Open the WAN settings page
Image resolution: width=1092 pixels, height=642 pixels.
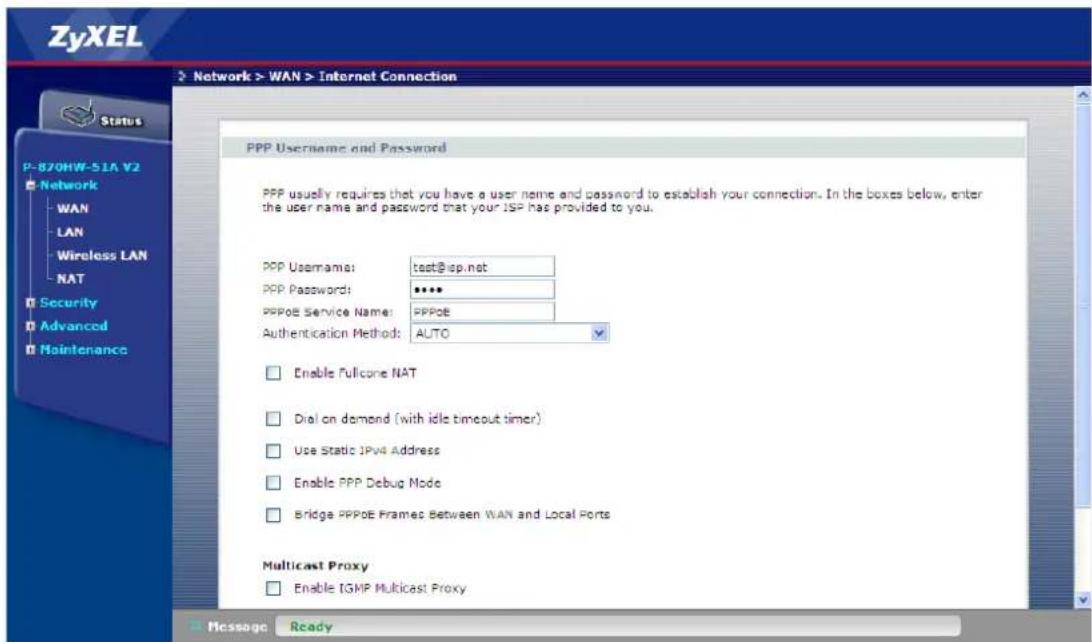tap(72, 208)
